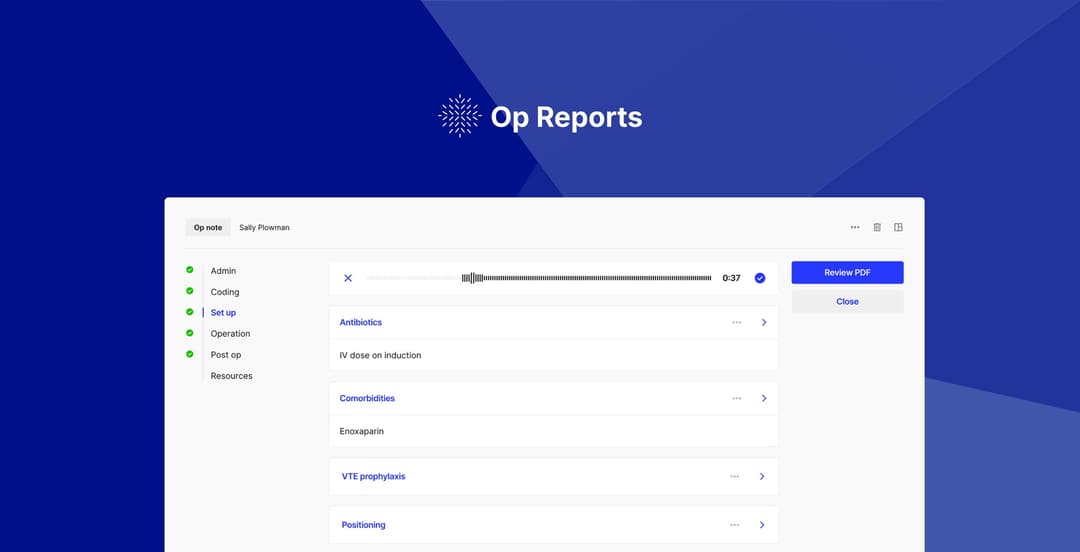Screen dimensions: 1080x552
Task: Open Comorbidities ellipsis options
Action: [x=737, y=398]
